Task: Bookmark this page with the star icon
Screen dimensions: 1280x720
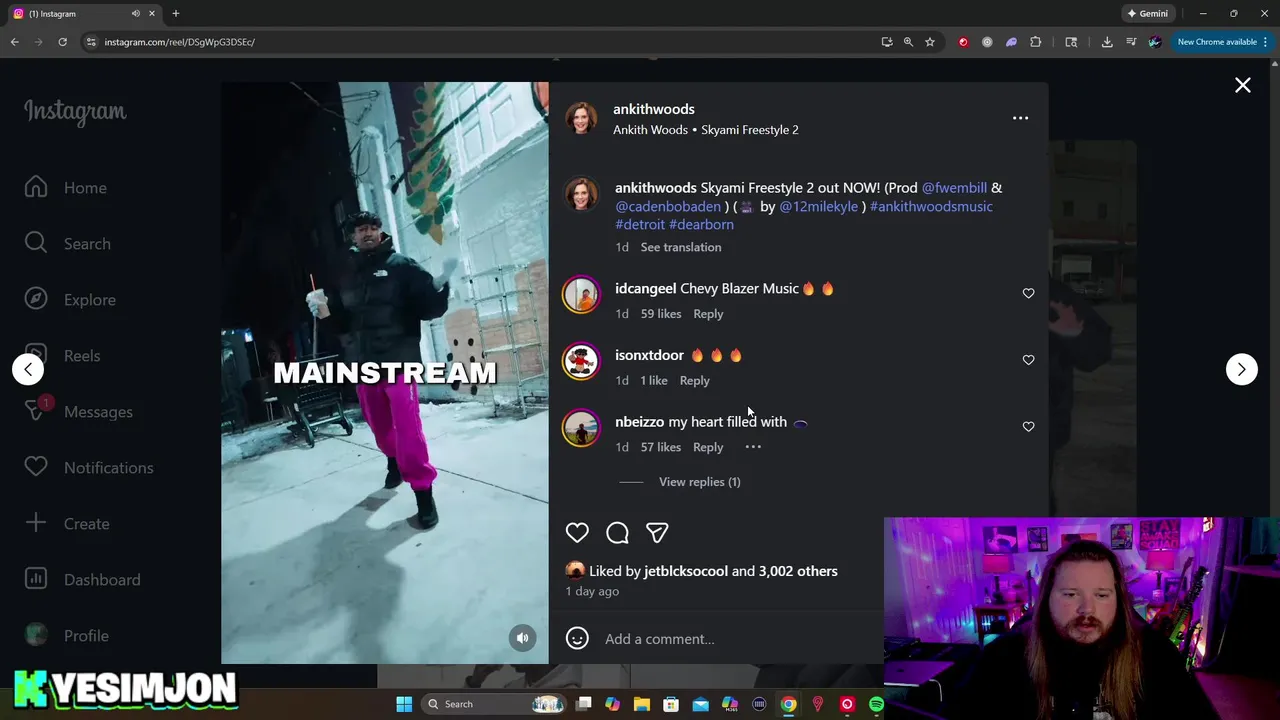Action: pyautogui.click(x=930, y=42)
